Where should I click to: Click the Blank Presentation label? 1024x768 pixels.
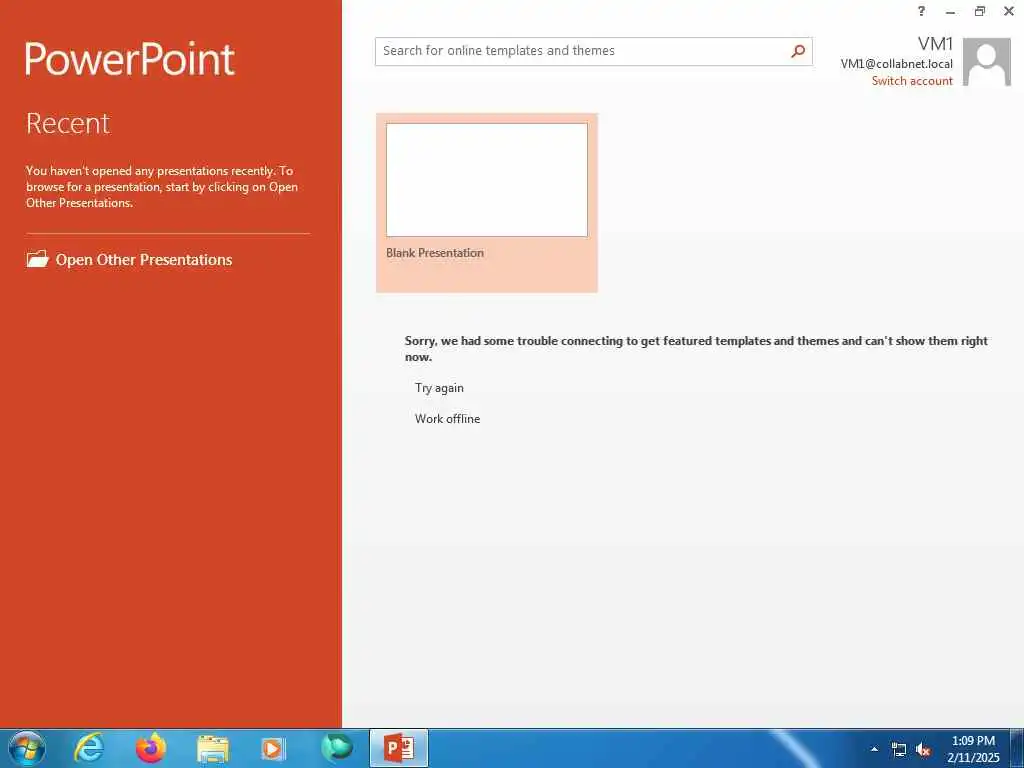coord(435,253)
